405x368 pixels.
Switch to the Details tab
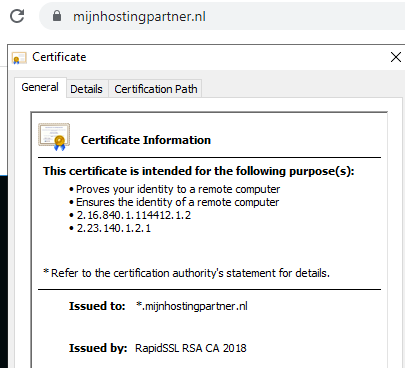tap(86, 89)
